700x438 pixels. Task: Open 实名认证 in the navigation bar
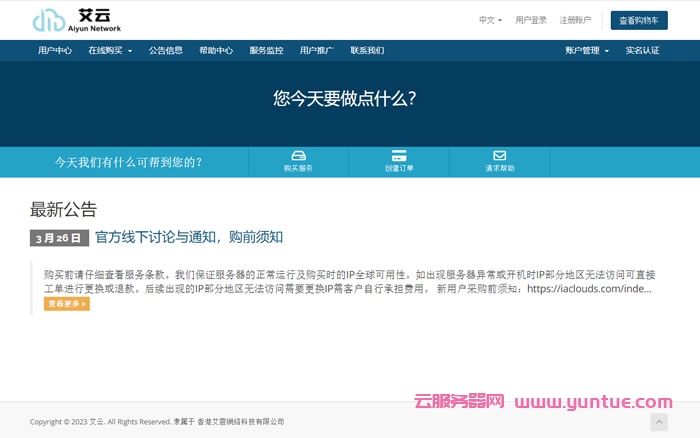tap(642, 51)
